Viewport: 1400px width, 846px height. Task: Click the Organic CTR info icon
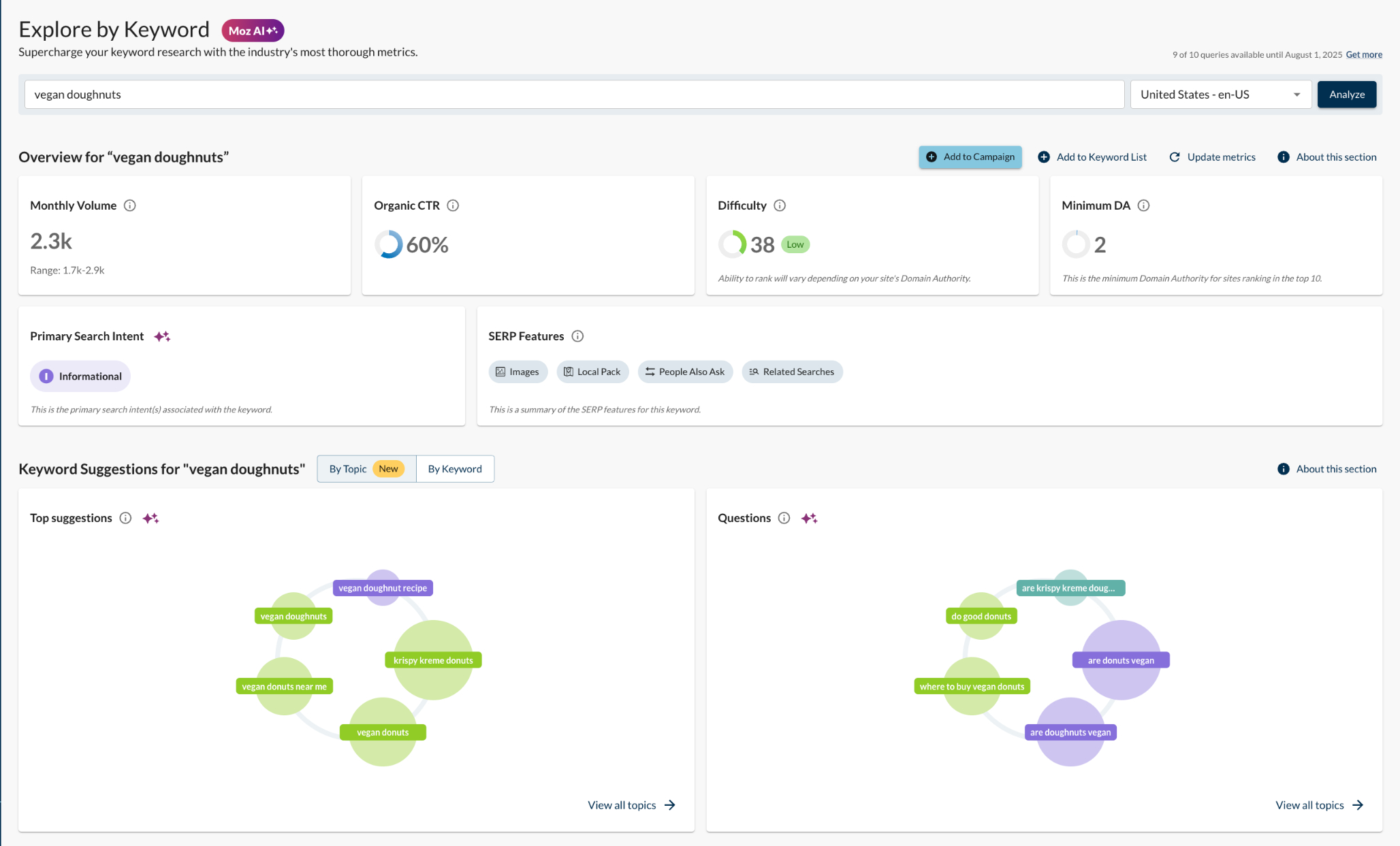point(453,206)
